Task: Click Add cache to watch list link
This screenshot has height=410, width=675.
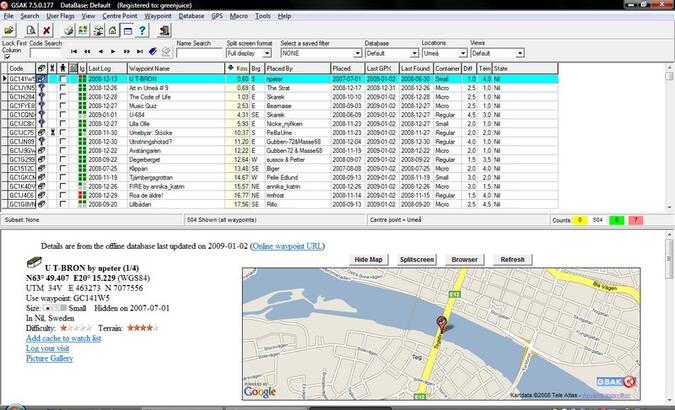Action: pyautogui.click(x=63, y=338)
